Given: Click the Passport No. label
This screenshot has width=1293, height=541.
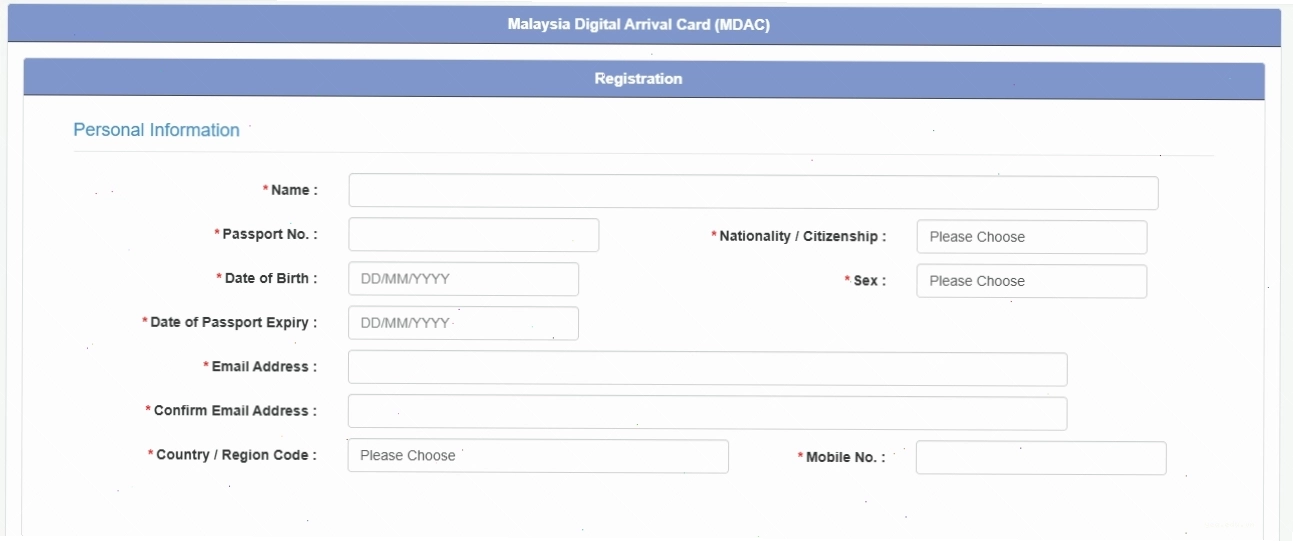Looking at the screenshot, I should 266,234.
